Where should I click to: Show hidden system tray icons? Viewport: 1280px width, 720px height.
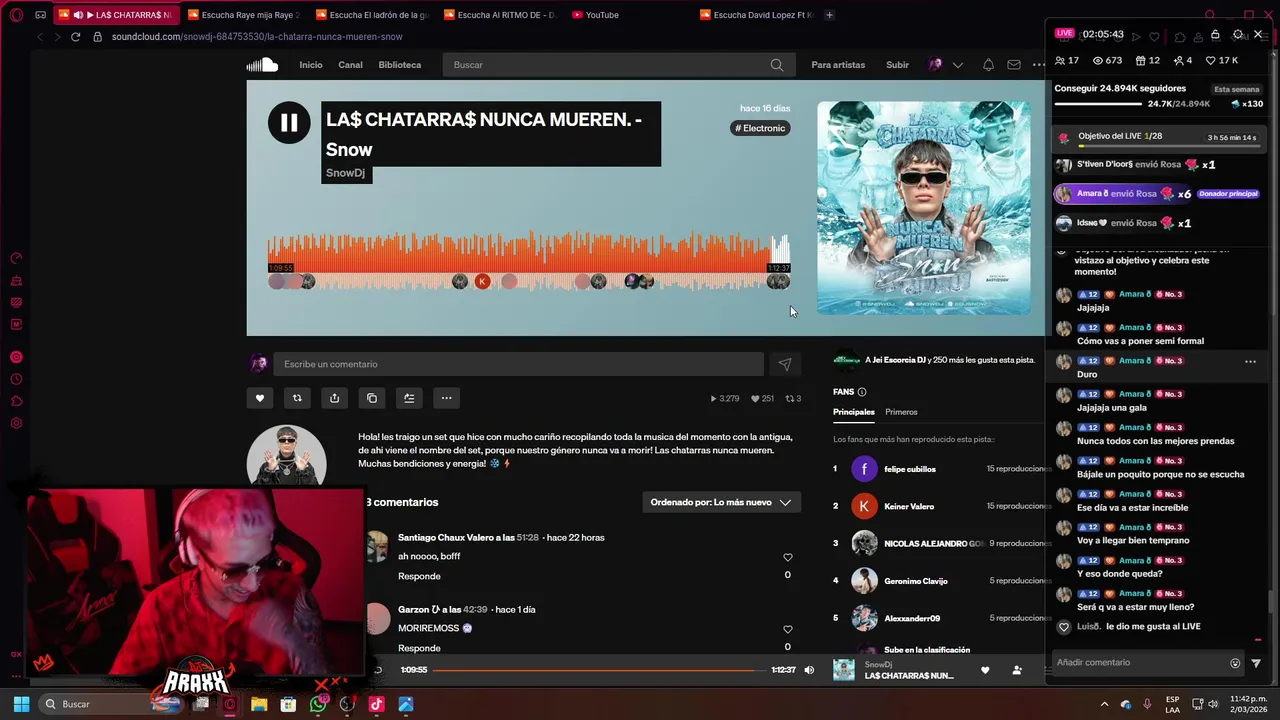tap(1104, 704)
